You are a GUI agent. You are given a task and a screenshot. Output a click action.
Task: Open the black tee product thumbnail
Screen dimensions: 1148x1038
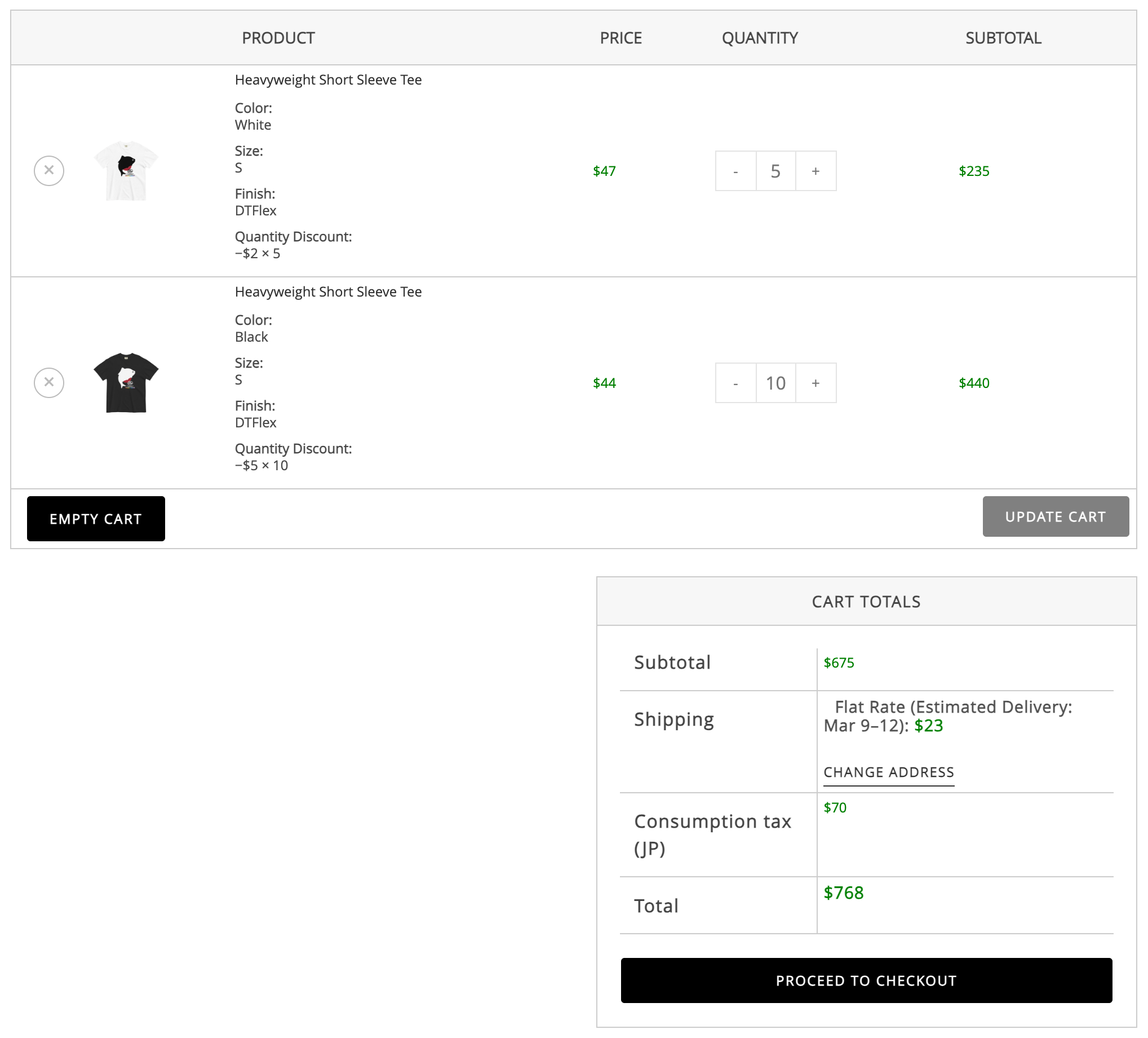(x=126, y=383)
